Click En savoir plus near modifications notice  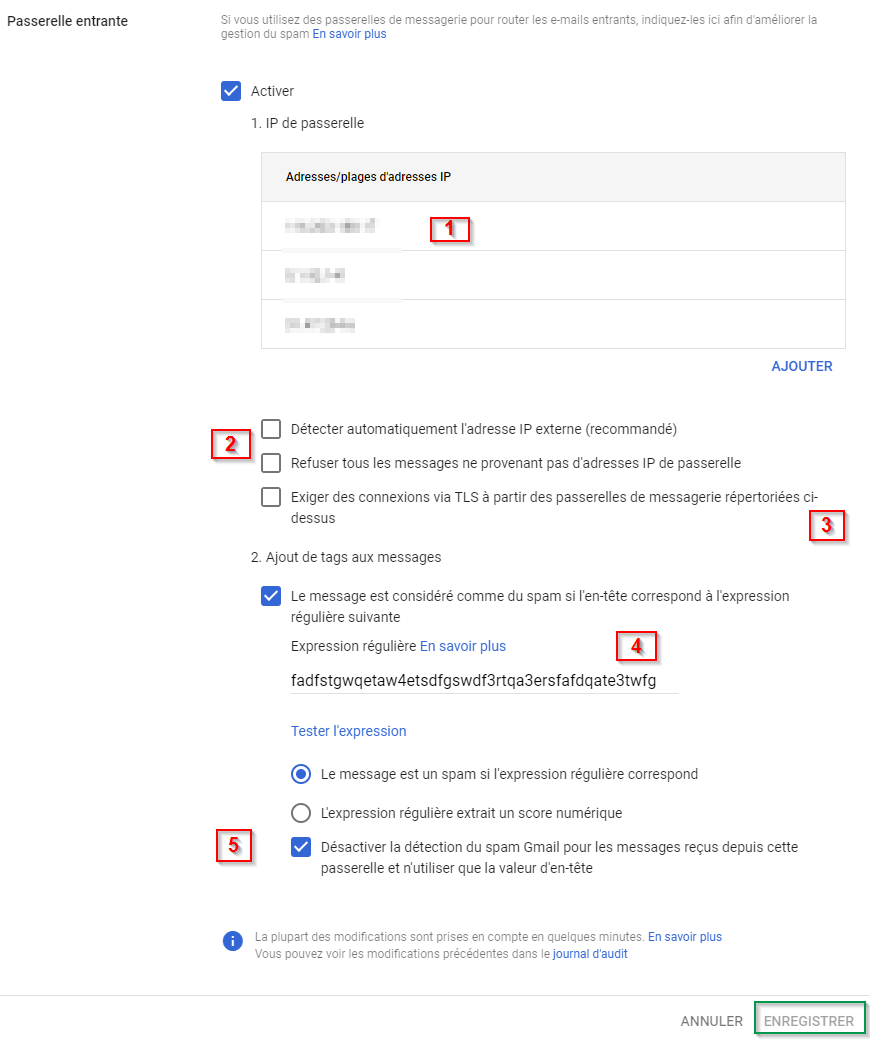tap(685, 937)
